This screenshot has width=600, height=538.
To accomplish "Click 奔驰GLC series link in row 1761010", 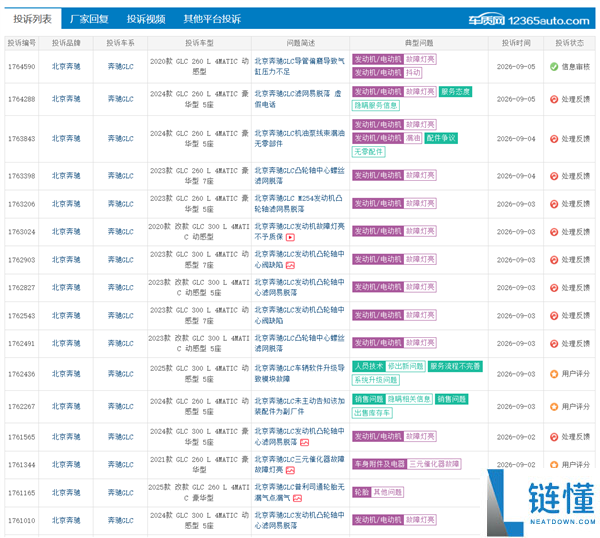I will click(x=121, y=520).
